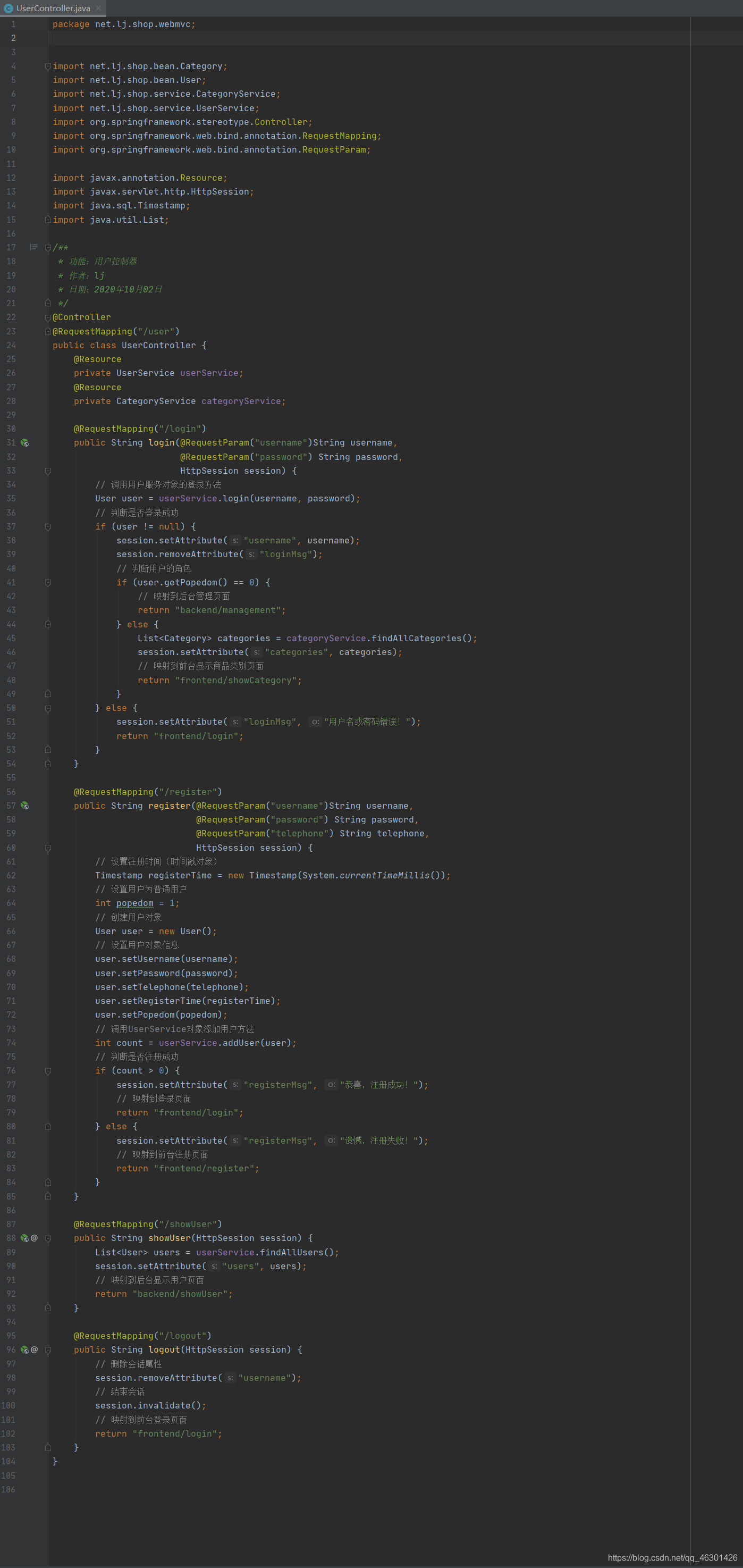743x1568 pixels.
Task: Click the request mapping gutter icon on line 96
Action: tap(25, 1349)
